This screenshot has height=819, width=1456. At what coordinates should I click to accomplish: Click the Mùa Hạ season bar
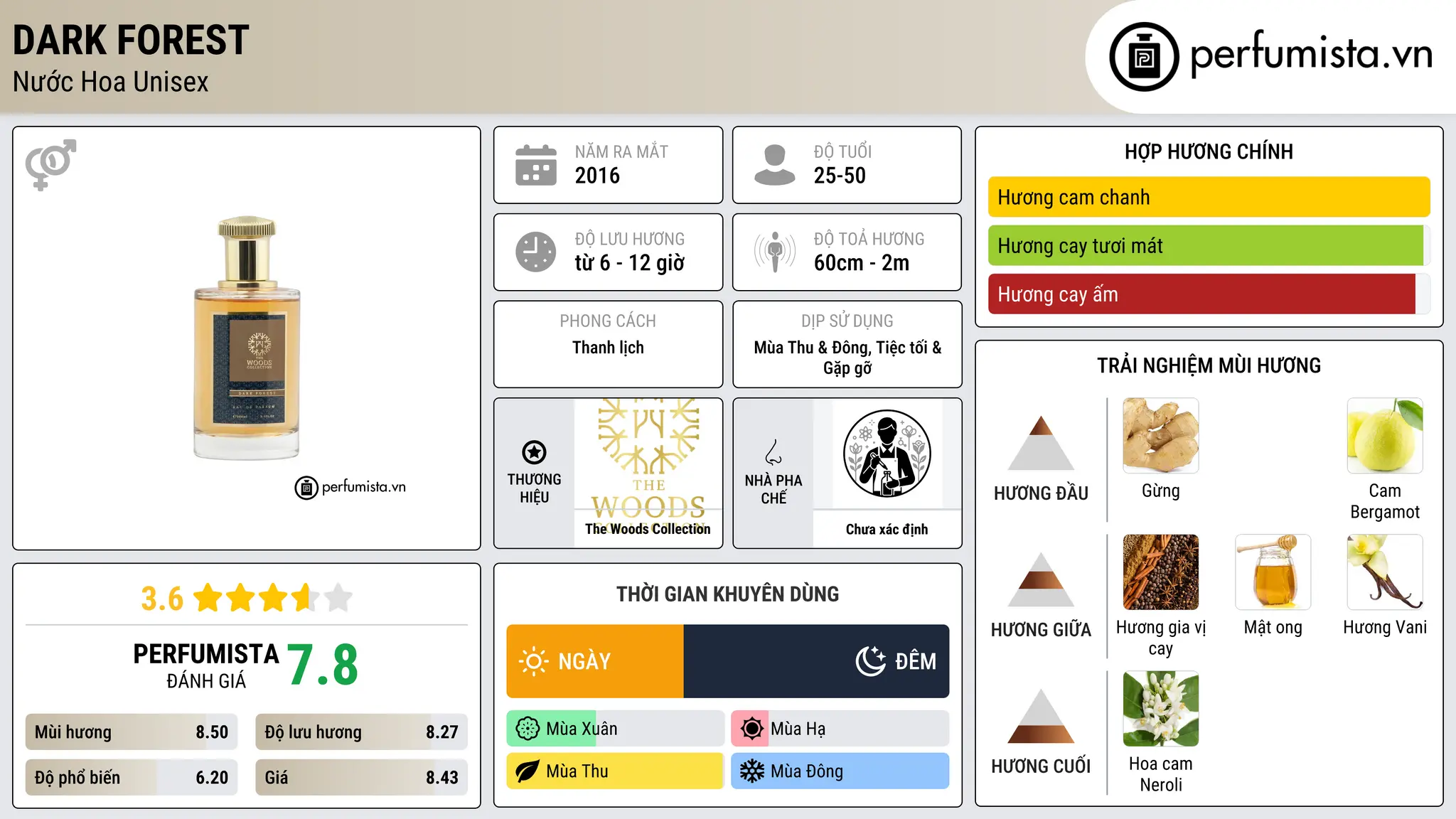click(x=840, y=729)
